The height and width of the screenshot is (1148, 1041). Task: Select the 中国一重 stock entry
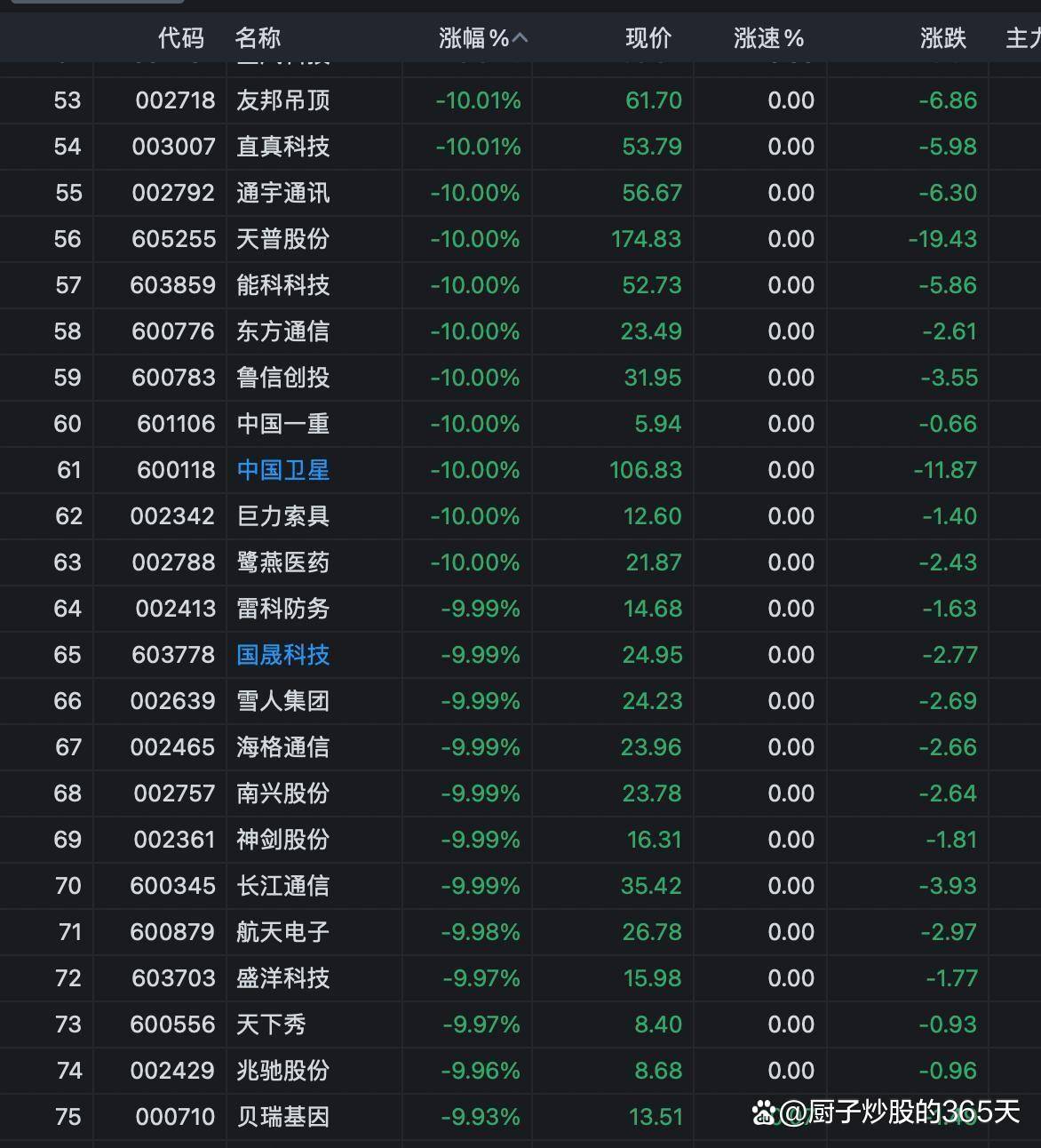[x=282, y=424]
